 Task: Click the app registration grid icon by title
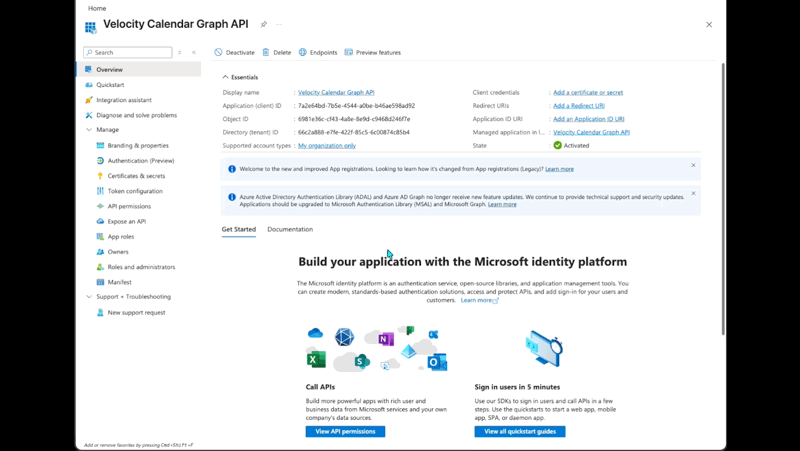coord(91,27)
